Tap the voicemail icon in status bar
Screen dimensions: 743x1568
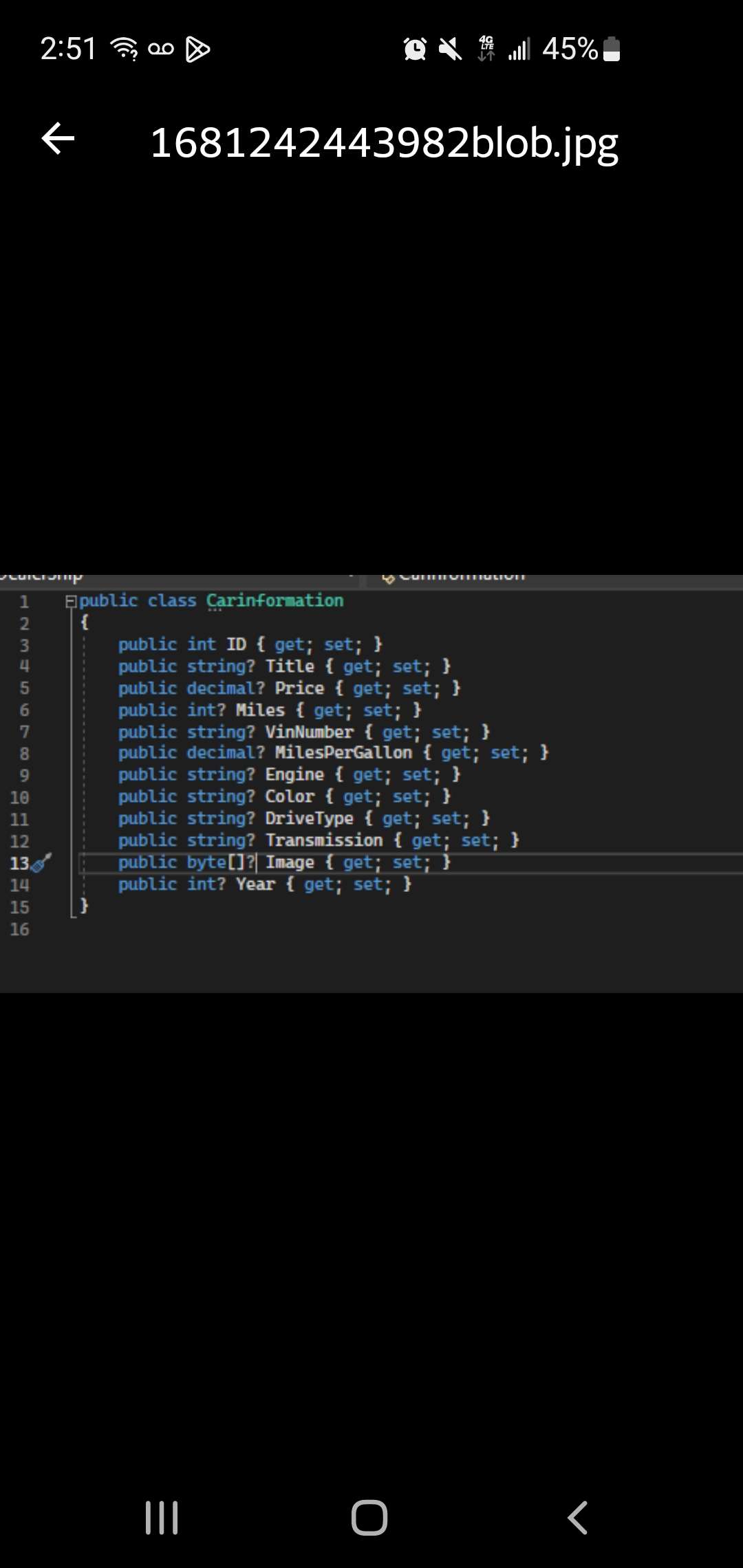point(161,49)
